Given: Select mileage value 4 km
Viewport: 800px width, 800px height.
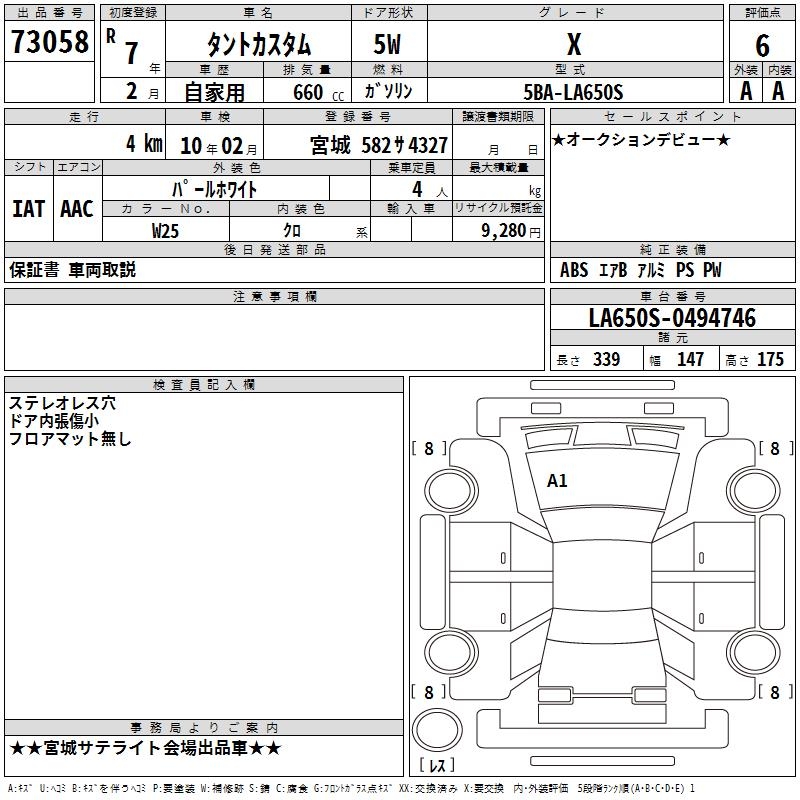Looking at the screenshot, I should (144, 143).
